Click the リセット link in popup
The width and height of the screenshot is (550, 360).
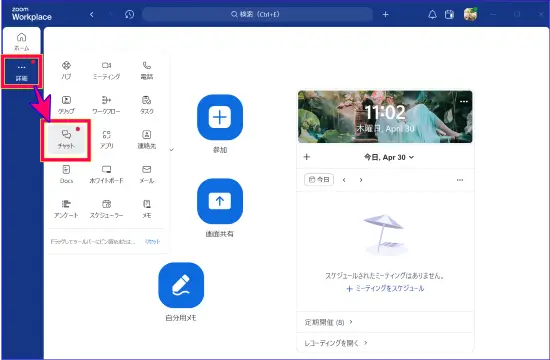point(153,241)
